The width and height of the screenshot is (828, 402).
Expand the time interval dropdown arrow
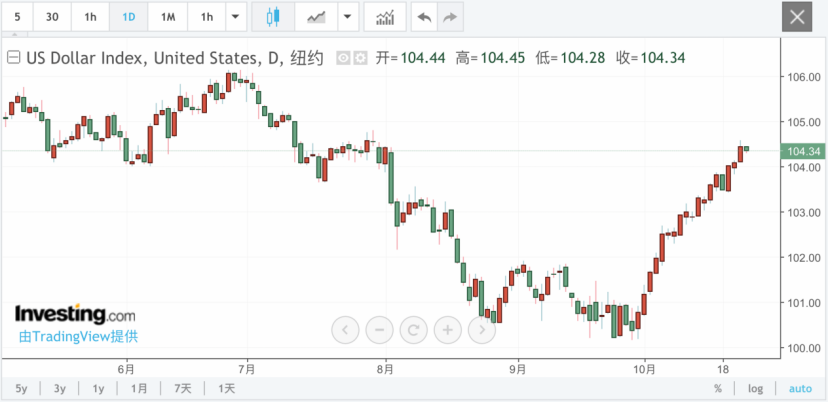(236, 17)
